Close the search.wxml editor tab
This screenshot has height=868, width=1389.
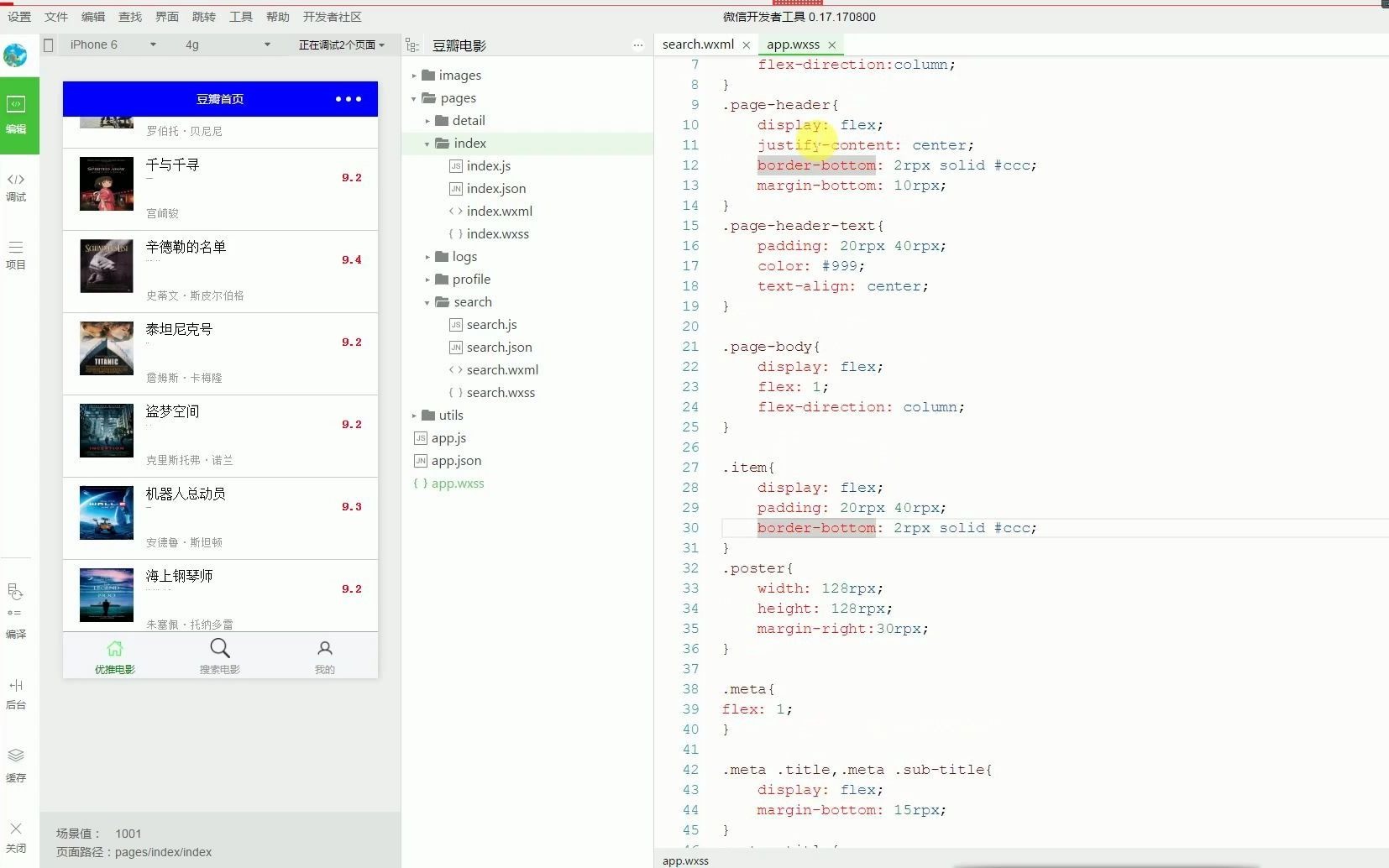tap(746, 45)
